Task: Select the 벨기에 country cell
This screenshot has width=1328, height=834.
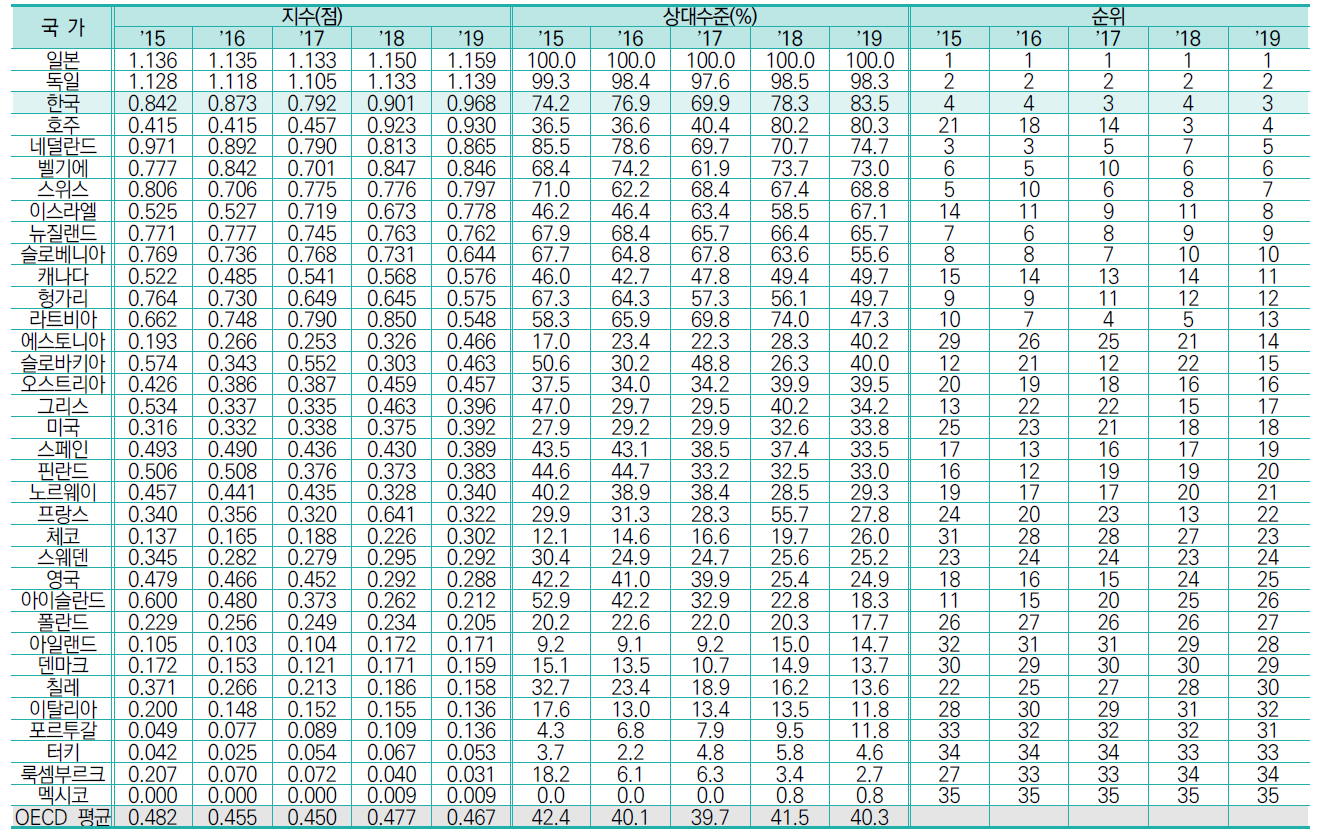Action: tap(61, 167)
